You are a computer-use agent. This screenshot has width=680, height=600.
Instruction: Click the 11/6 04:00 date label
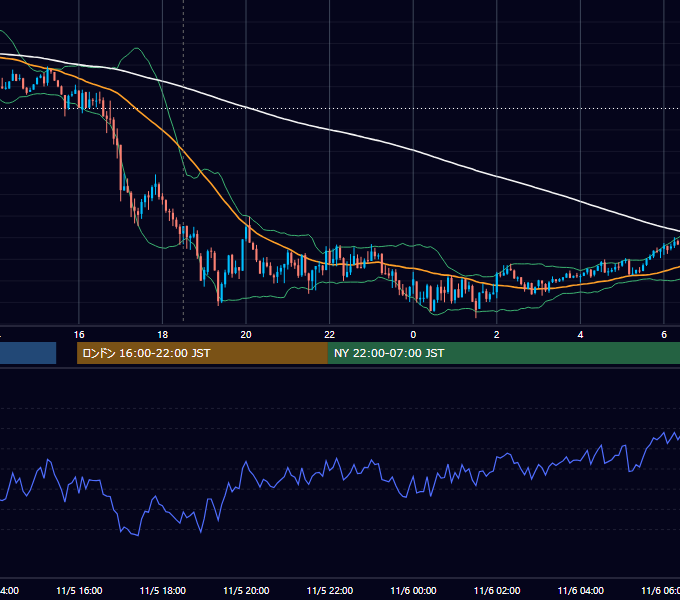(x=580, y=591)
